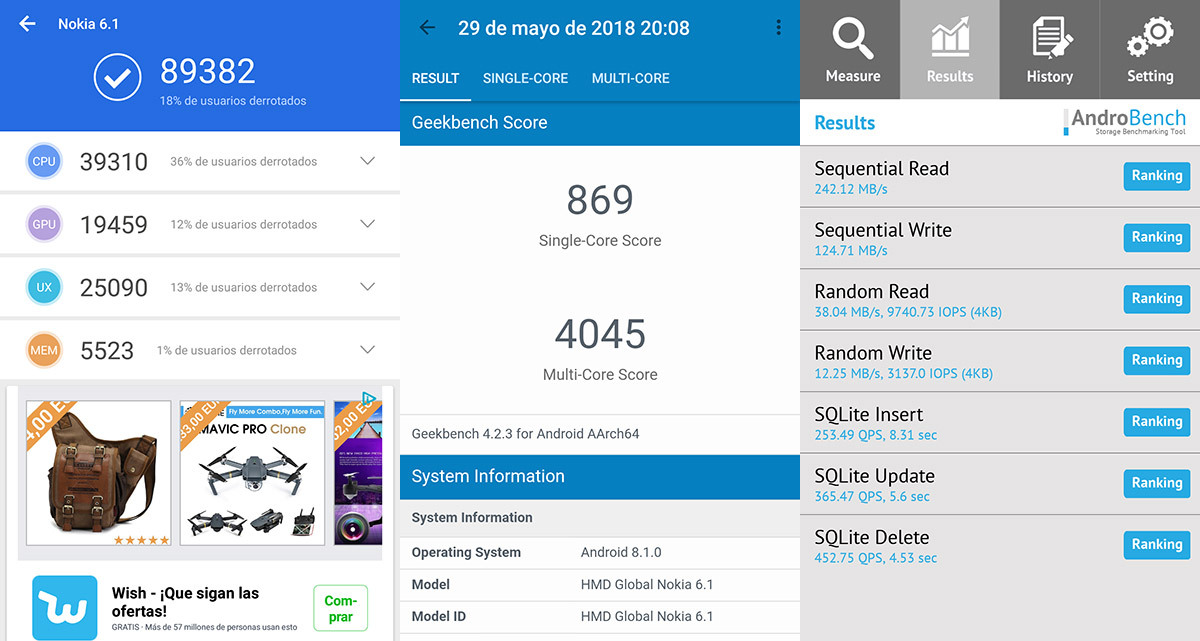Open the leather bag ad thumbnail
Screen dimensions: 1200x641
coord(96,473)
